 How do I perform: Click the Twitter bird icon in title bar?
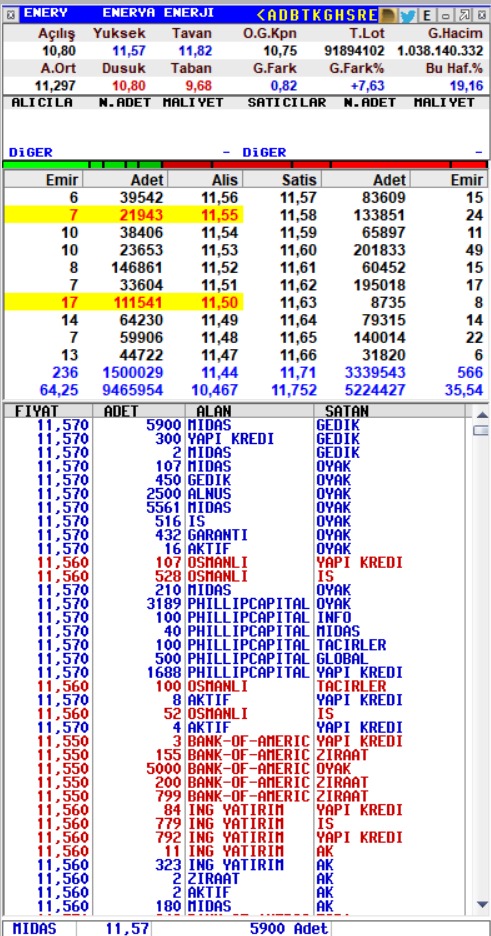[407, 15]
